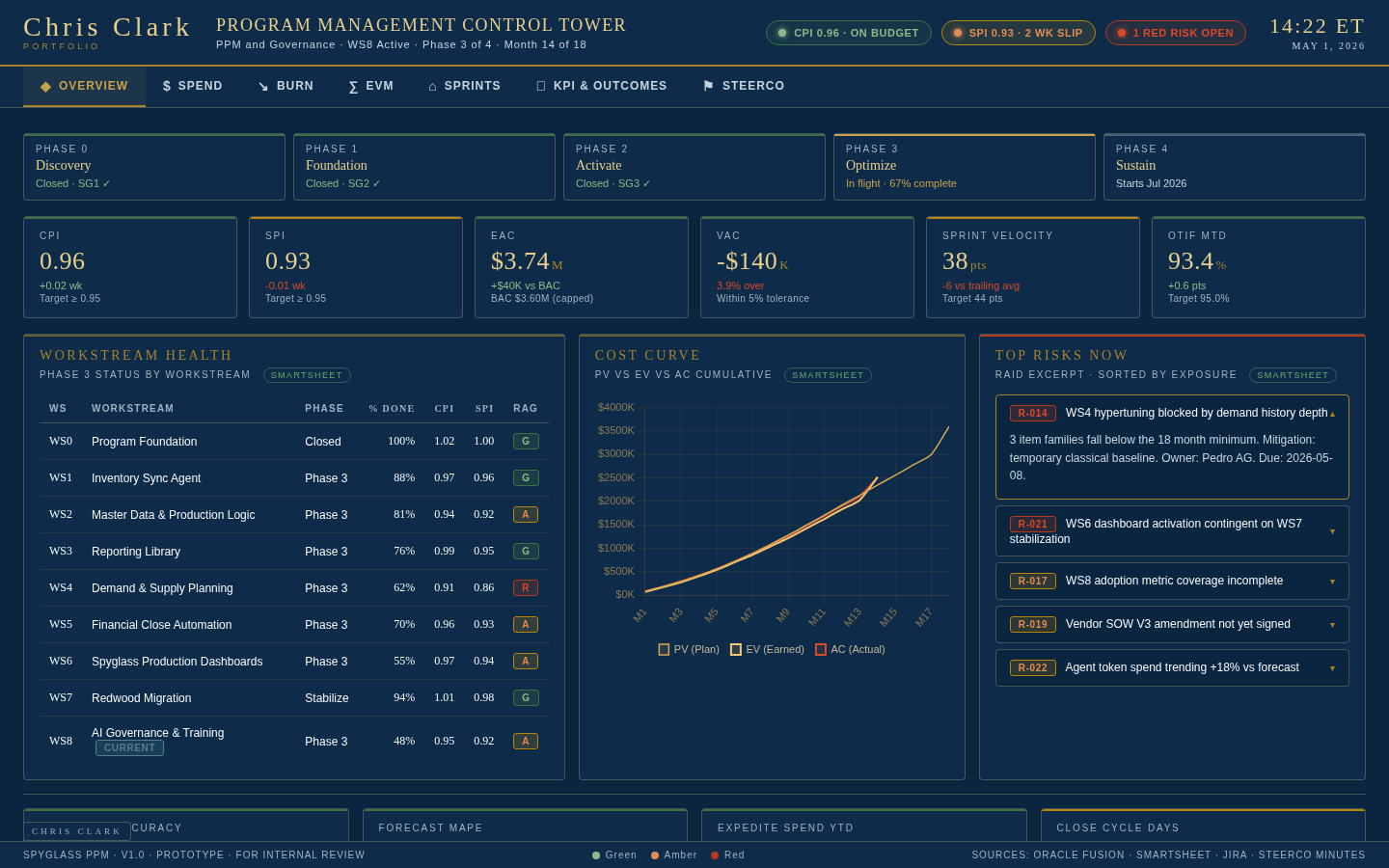This screenshot has height=868, width=1389.
Task: Open the Sprint Velocity metric card
Action: 1033,267
